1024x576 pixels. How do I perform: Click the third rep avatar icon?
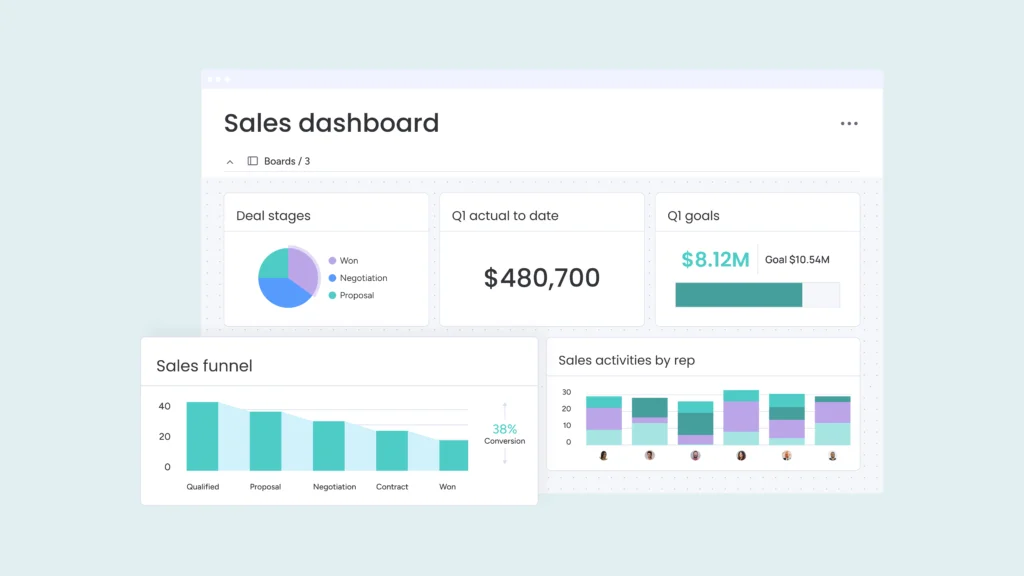[x=694, y=455]
